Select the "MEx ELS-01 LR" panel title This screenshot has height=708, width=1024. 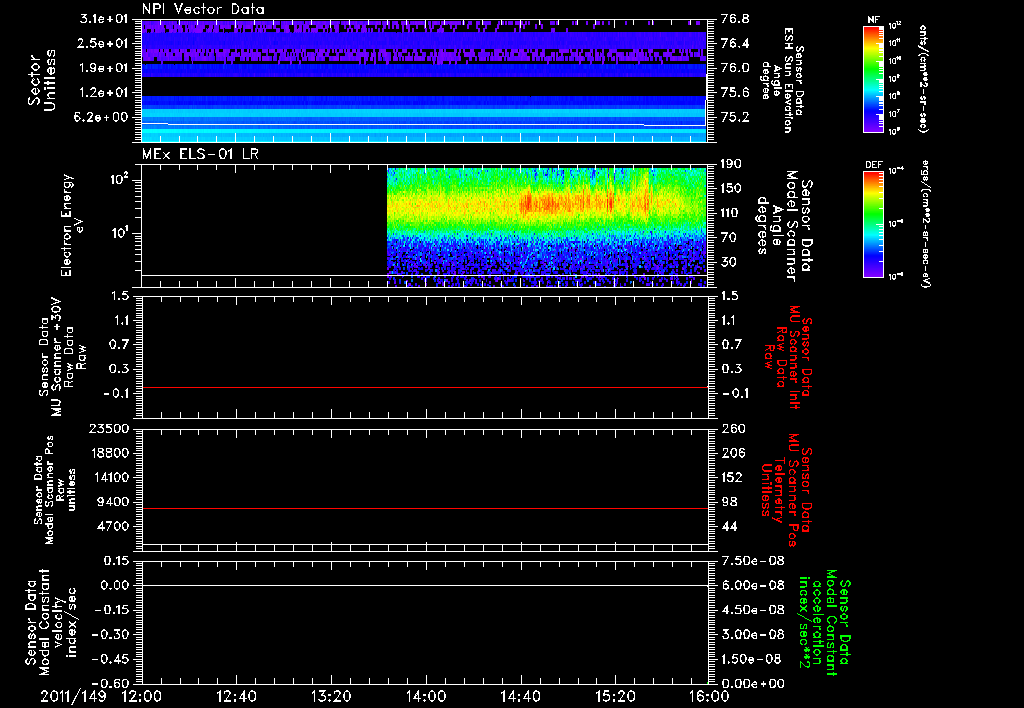point(200,154)
